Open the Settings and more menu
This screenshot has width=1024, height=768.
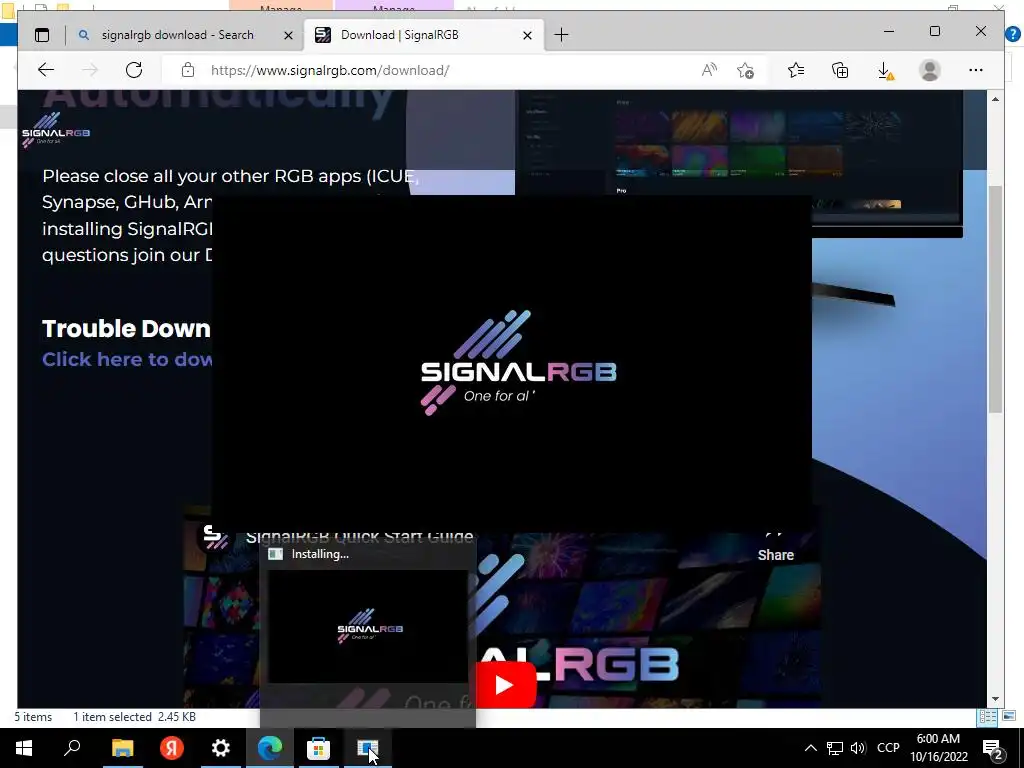[x=976, y=70]
